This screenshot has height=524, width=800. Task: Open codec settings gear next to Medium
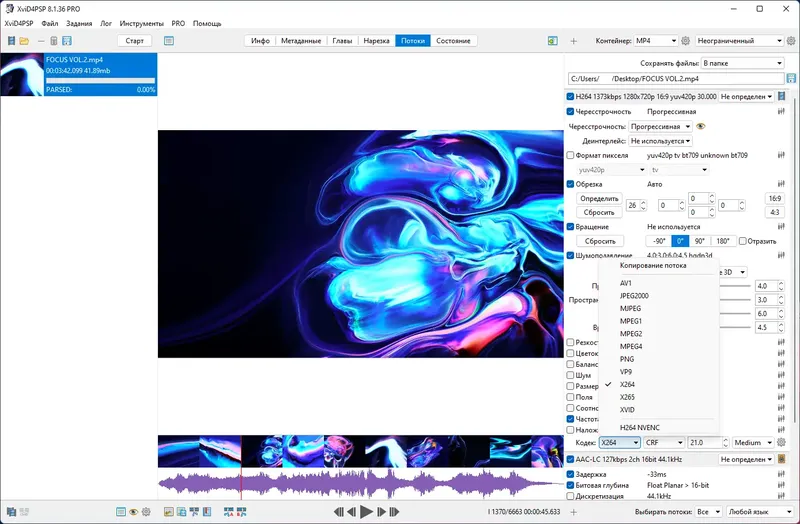coord(781,442)
